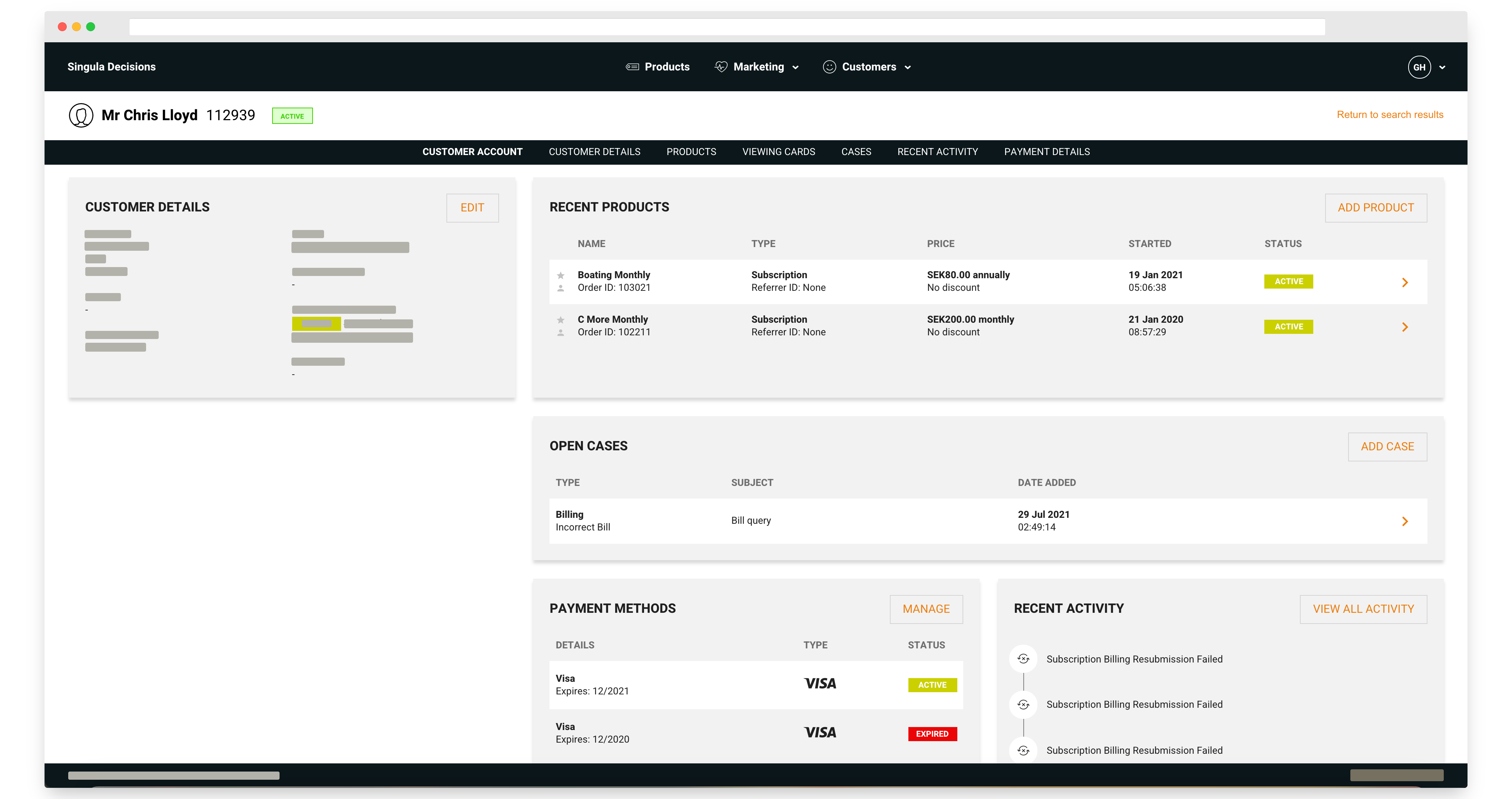Click the ACTIVE badge on Visa 12/2021

click(932, 685)
